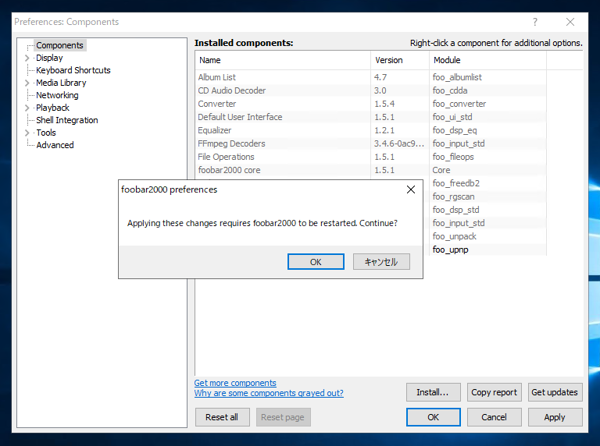Click foo_freedb2 module entry
Screen dimensions: 600x446
tap(456, 183)
